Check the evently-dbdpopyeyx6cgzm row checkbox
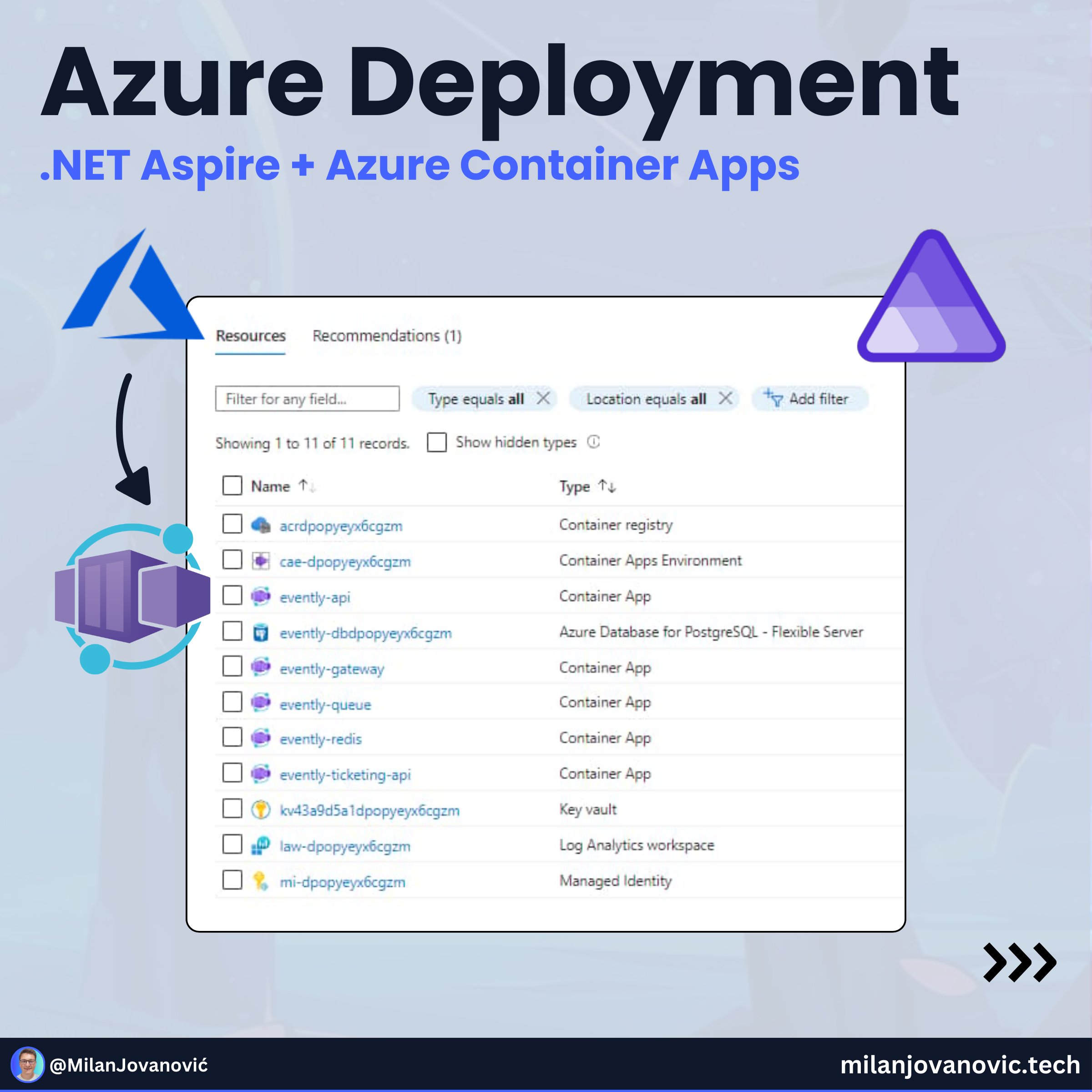This screenshot has height=1092, width=1092. (x=233, y=631)
